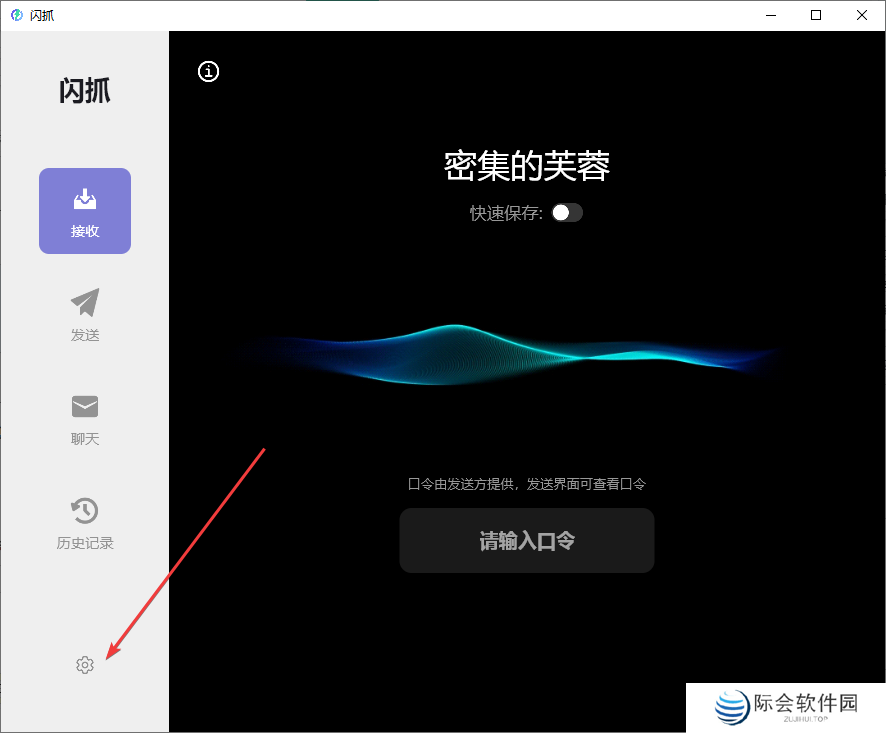Toggle quick save next to its label

click(x=566, y=212)
